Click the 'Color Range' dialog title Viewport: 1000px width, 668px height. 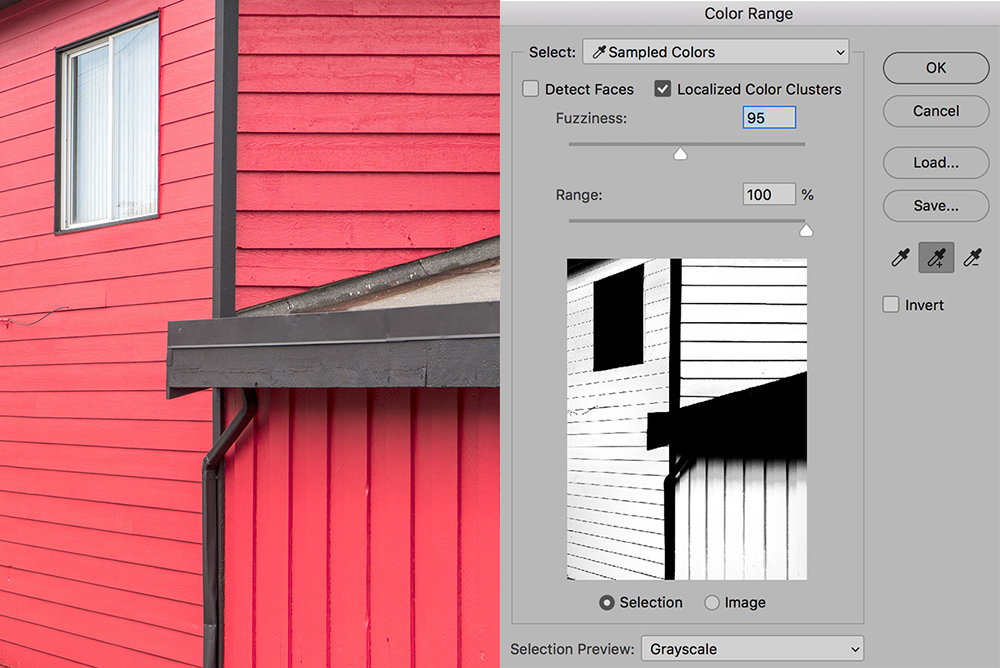click(x=749, y=13)
